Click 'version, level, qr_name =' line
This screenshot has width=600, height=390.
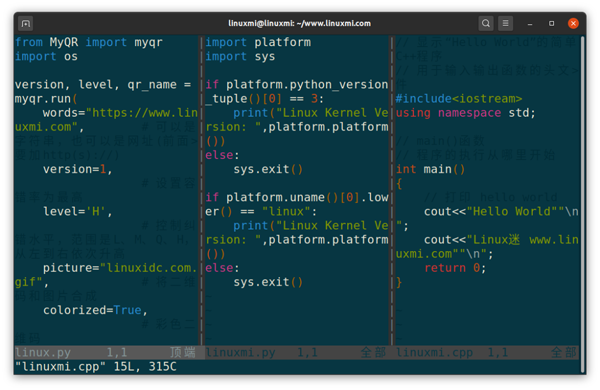[x=103, y=85]
